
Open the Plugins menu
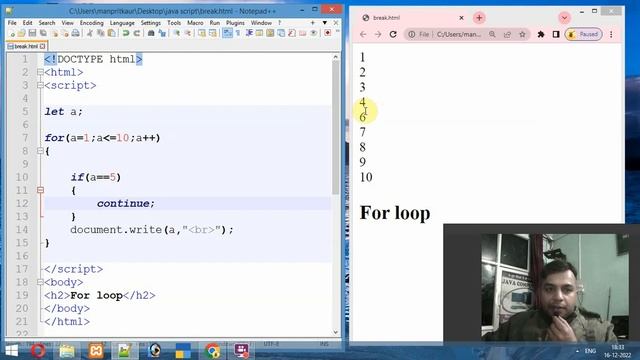coord(235,23)
